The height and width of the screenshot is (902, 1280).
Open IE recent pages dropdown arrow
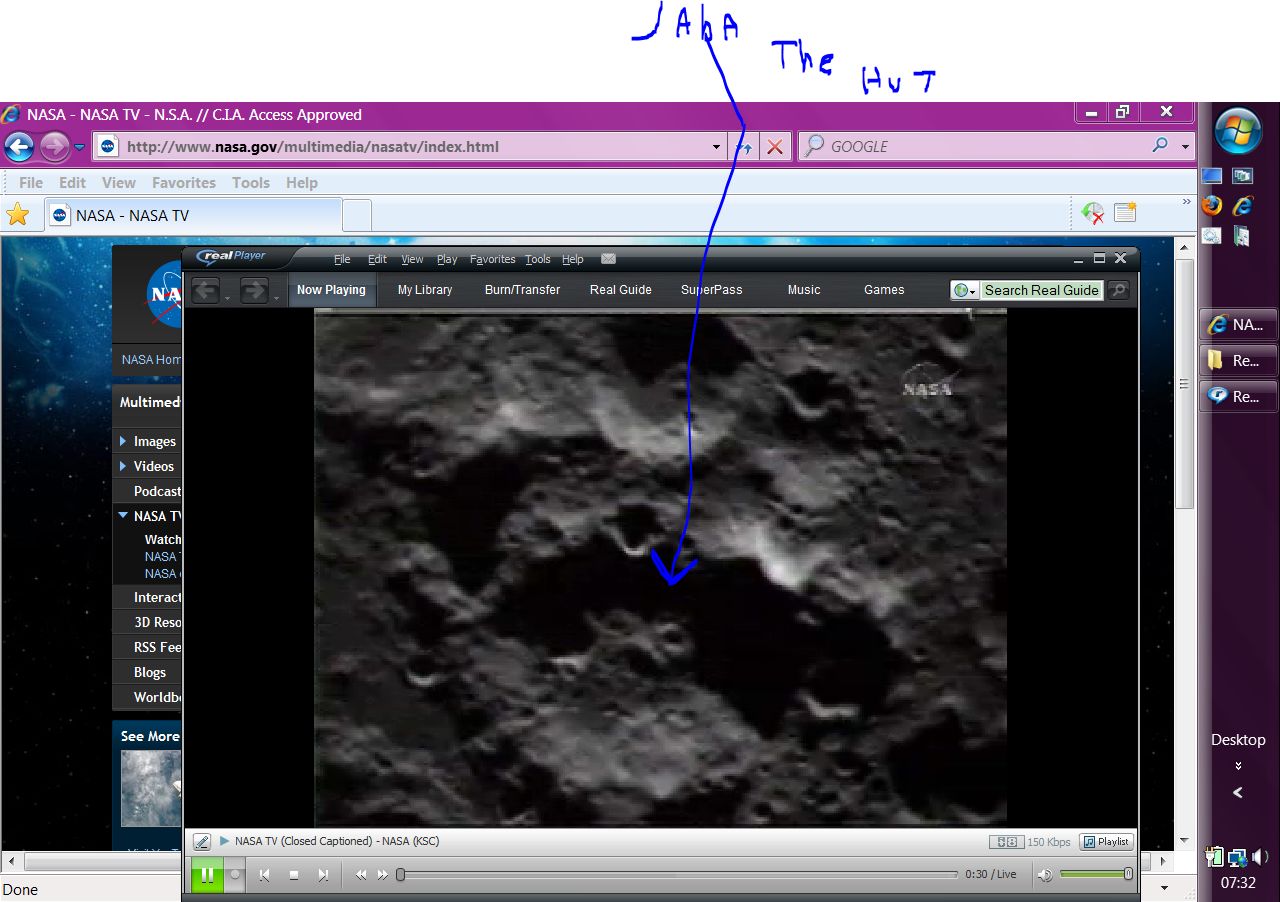point(80,147)
